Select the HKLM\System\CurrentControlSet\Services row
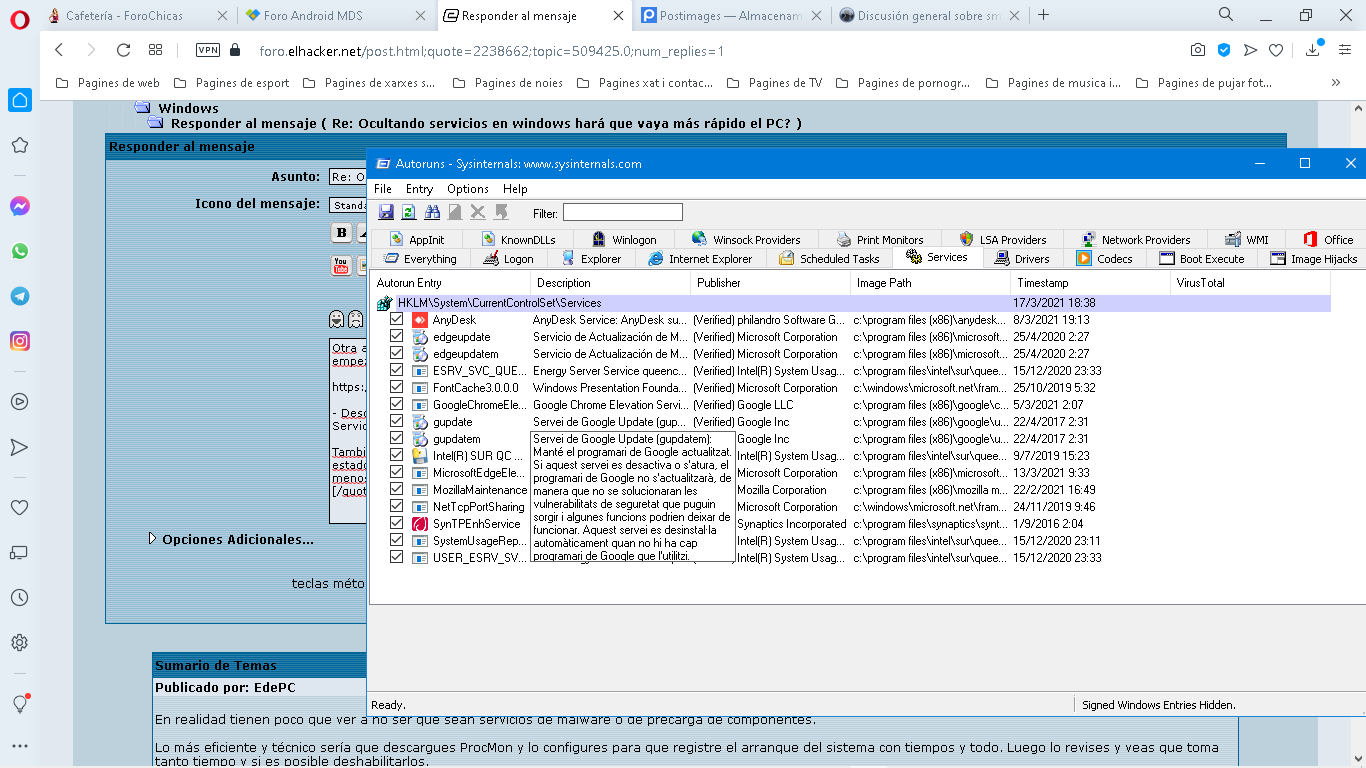The height and width of the screenshot is (768, 1366). [x=851, y=303]
